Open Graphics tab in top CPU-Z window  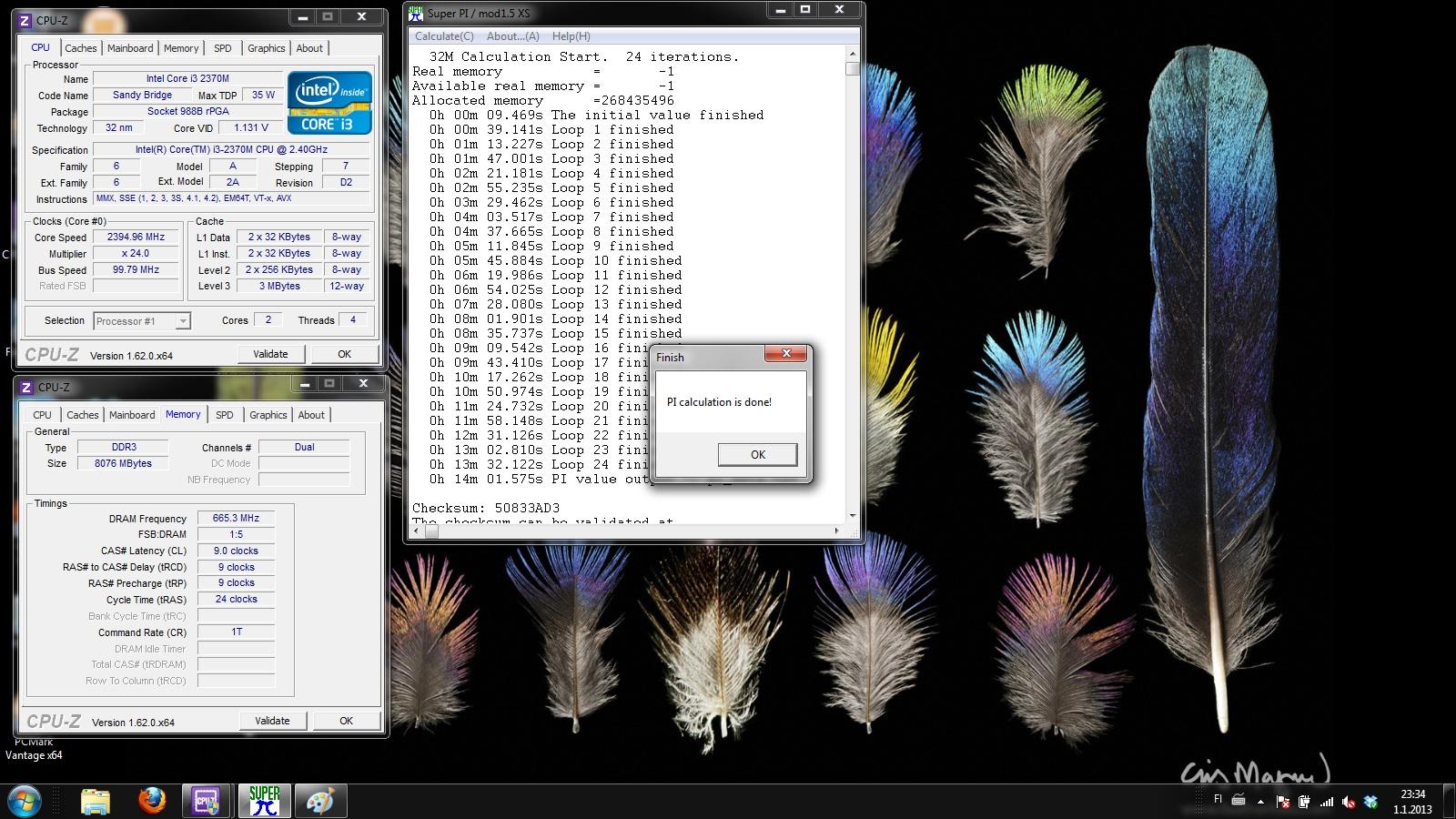[x=267, y=48]
